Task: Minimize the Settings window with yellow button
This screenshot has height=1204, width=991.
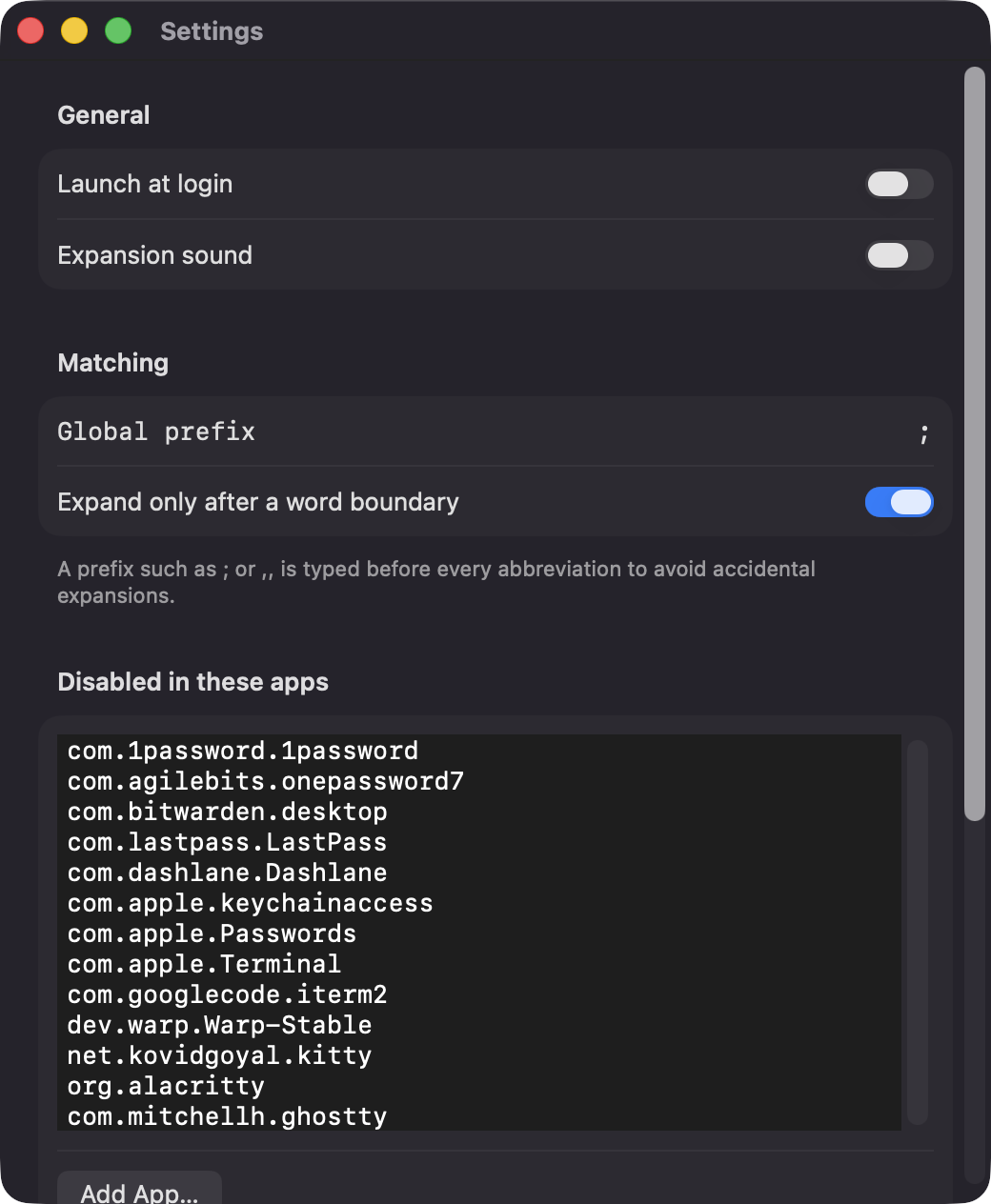Action: click(74, 30)
